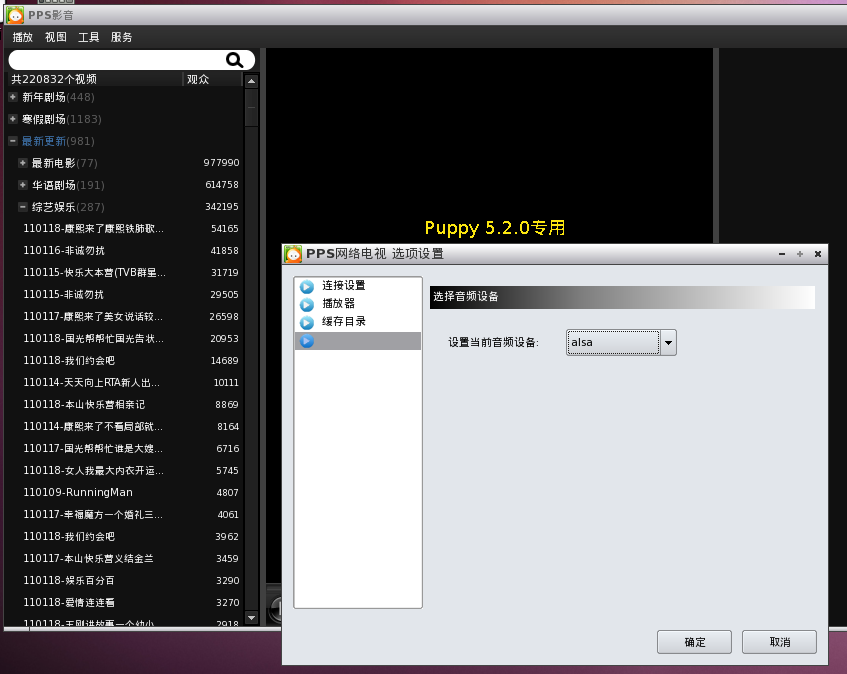The image size is (847, 674).
Task: Click the 共220832个视频 column header
Action: [x=95, y=79]
